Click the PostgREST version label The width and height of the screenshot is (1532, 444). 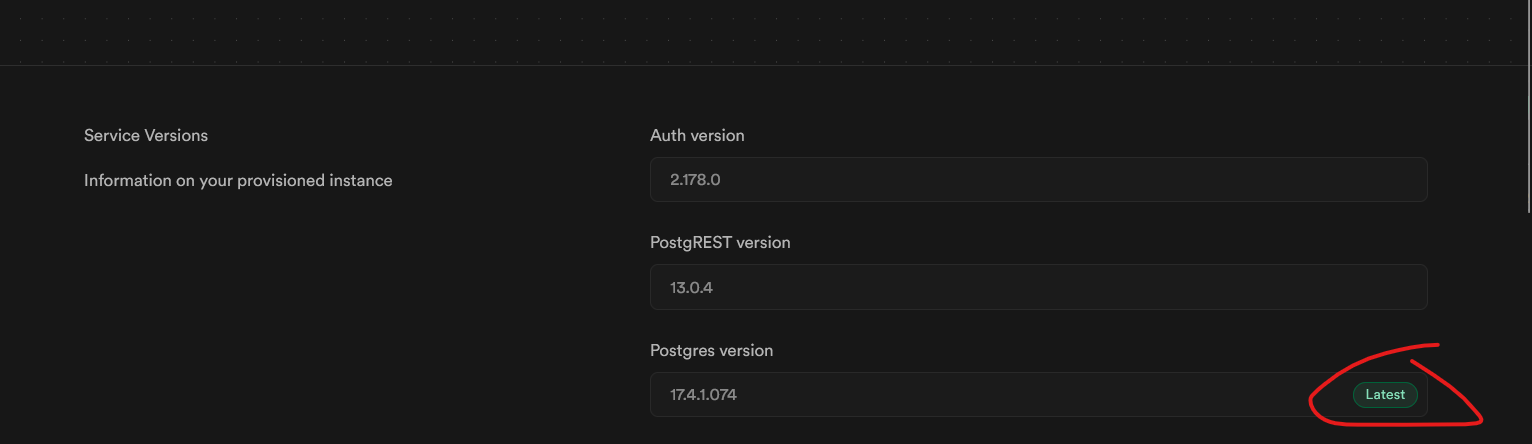click(720, 243)
